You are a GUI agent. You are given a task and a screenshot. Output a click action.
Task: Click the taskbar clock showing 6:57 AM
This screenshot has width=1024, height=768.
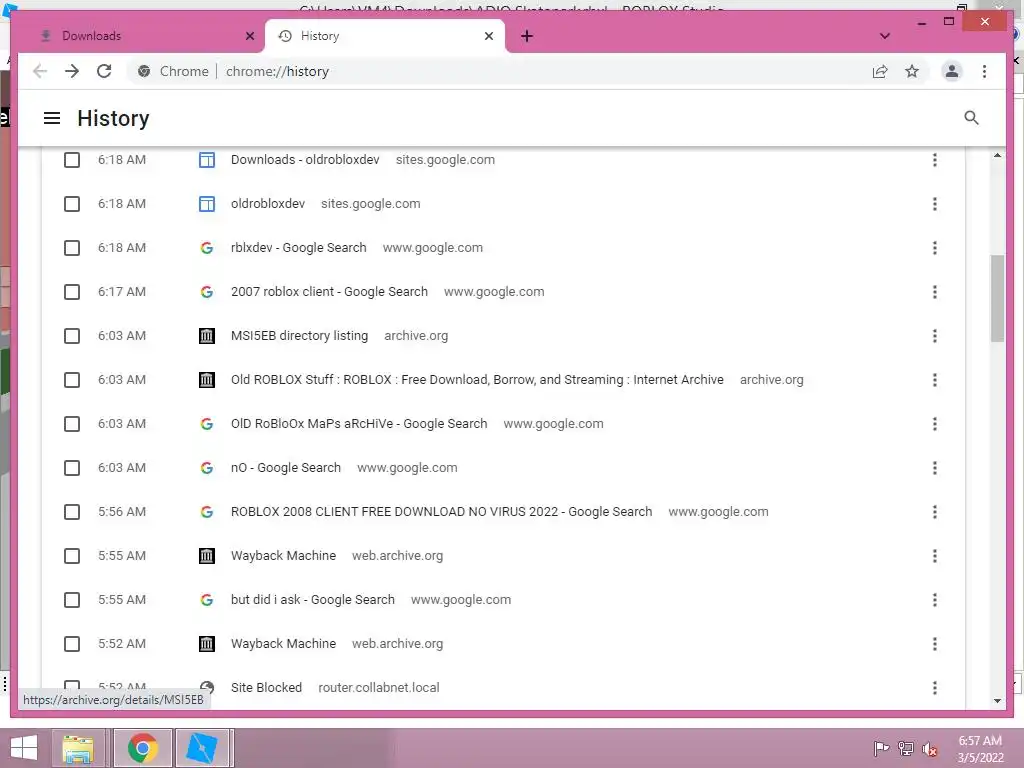[980, 748]
